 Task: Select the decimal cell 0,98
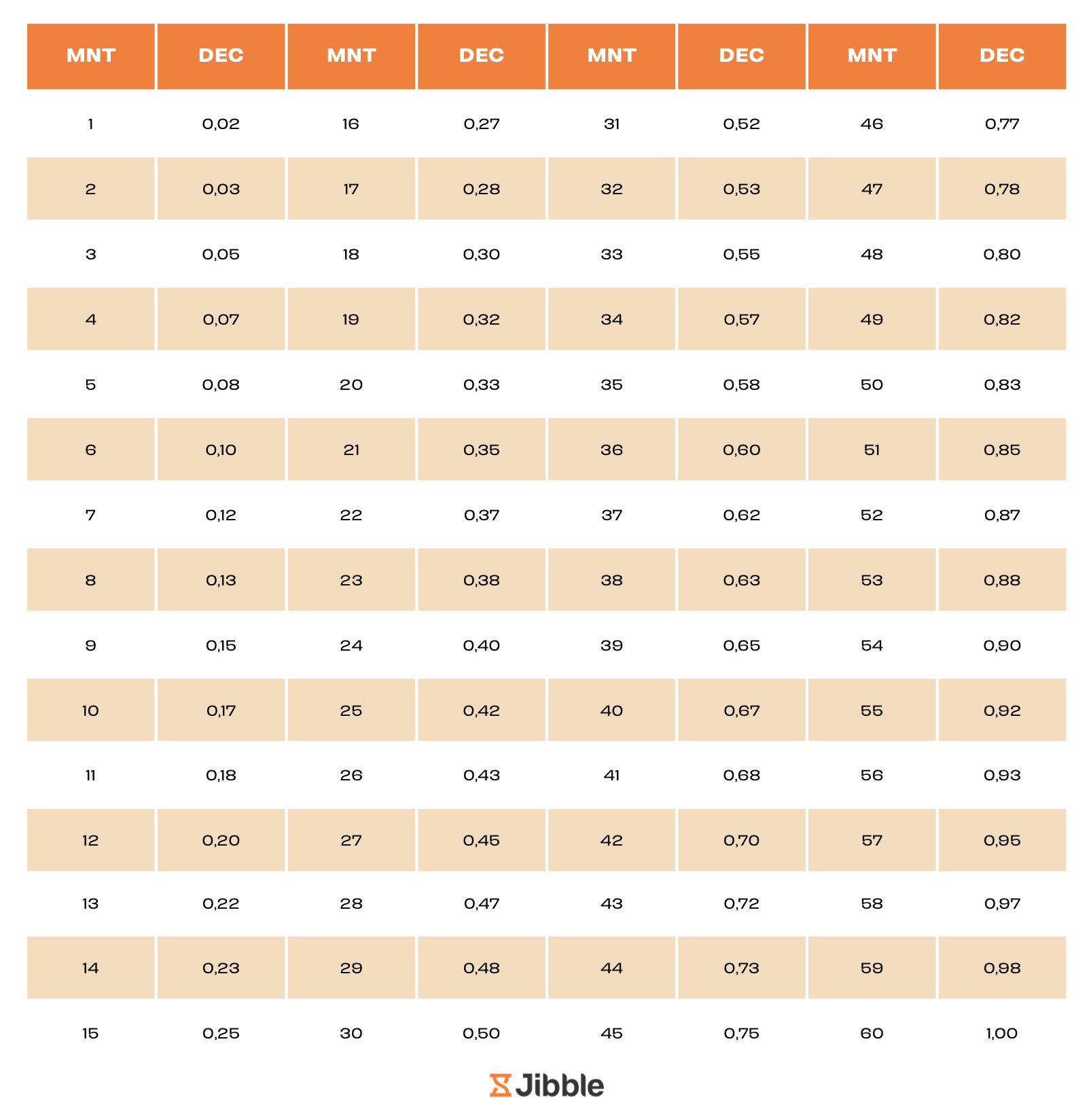pyautogui.click(x=1002, y=968)
